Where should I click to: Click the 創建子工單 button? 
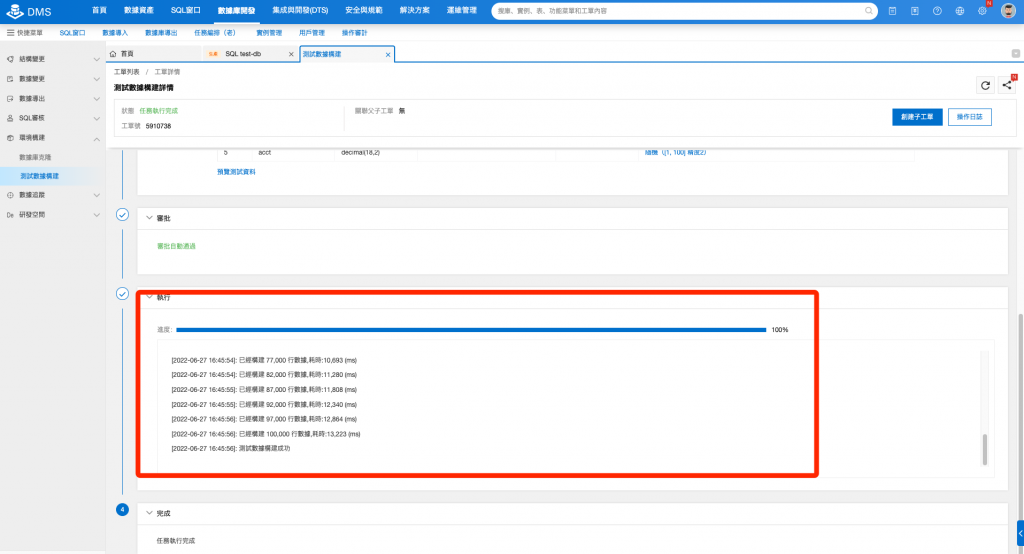coord(917,117)
